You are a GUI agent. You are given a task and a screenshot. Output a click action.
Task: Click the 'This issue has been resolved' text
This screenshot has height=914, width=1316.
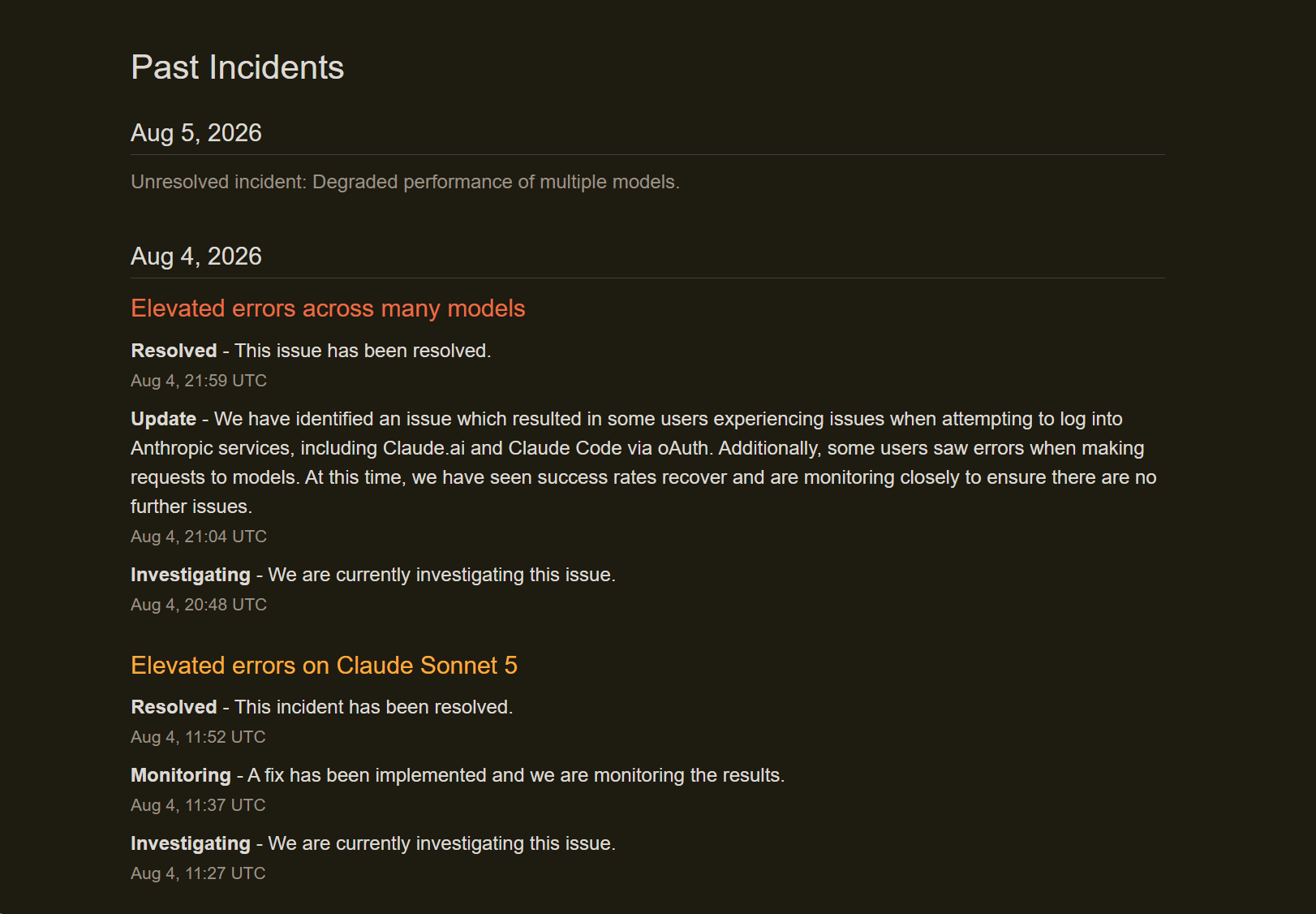click(x=363, y=351)
